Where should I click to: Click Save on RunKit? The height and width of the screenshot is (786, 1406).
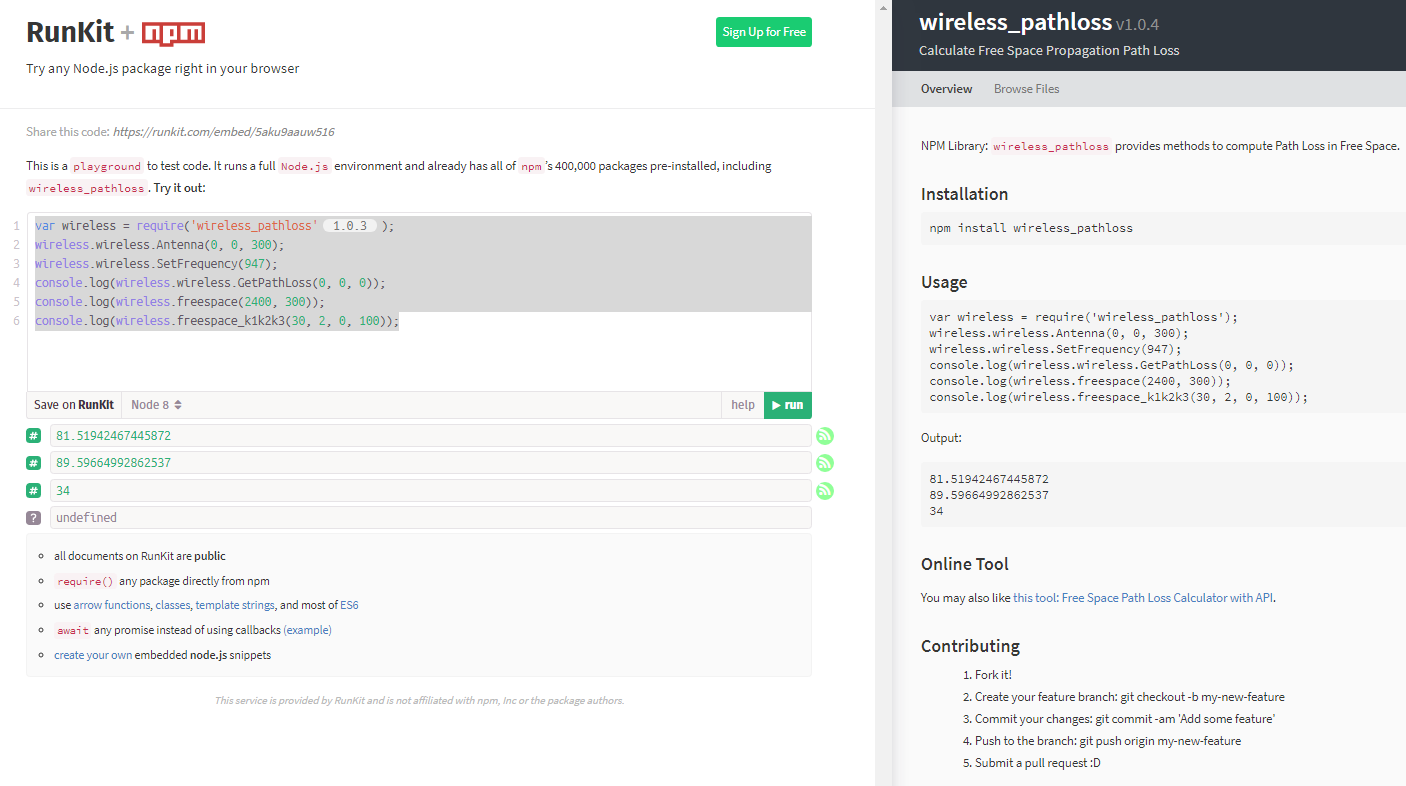click(74, 405)
